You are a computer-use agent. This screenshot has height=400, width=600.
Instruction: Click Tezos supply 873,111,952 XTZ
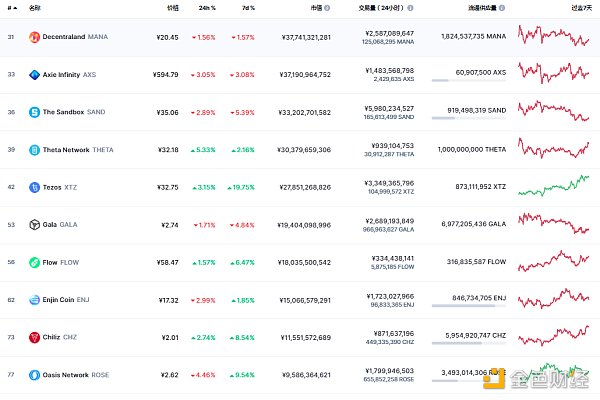(481, 187)
